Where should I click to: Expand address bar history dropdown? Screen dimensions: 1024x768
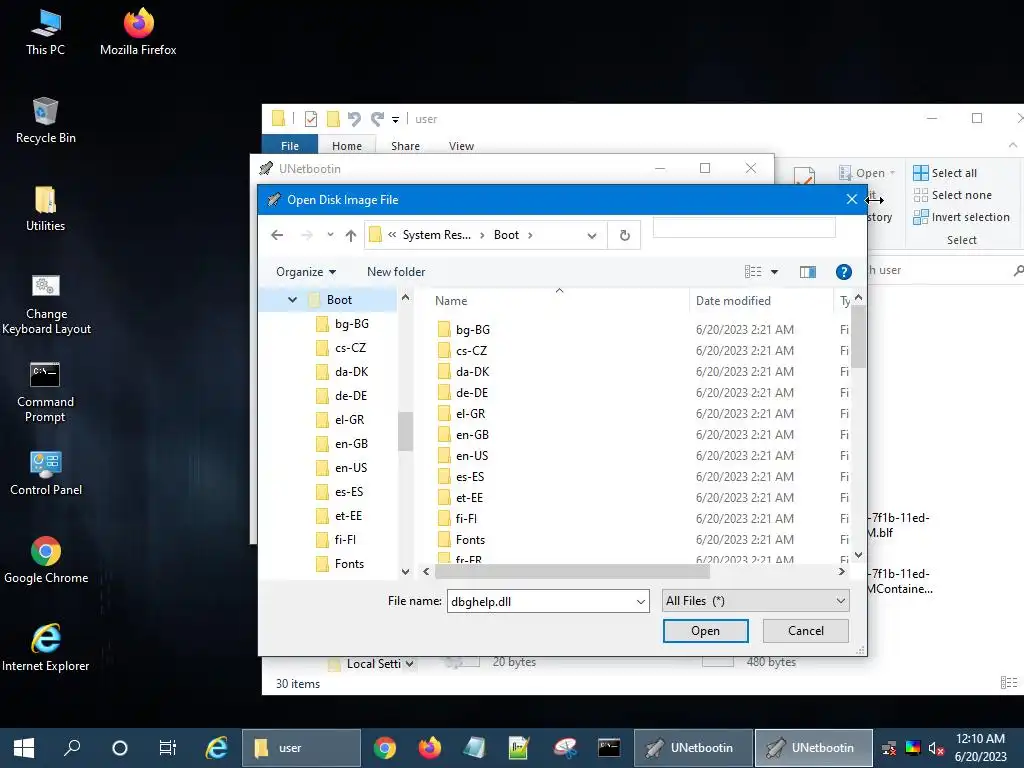coord(592,235)
